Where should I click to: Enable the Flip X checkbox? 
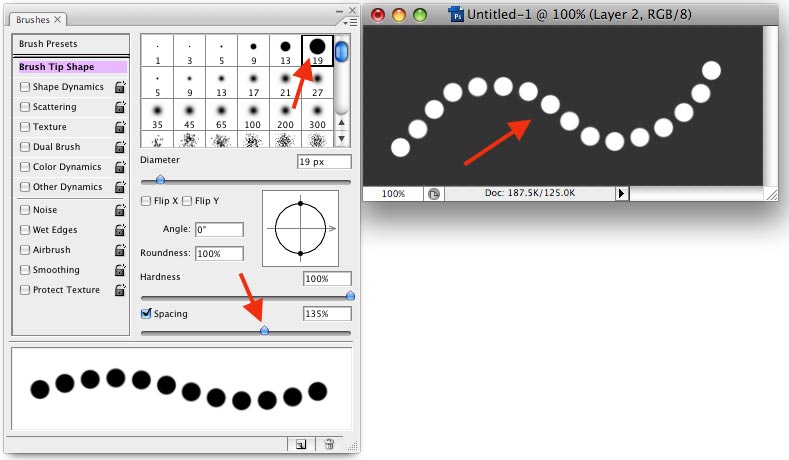point(146,201)
